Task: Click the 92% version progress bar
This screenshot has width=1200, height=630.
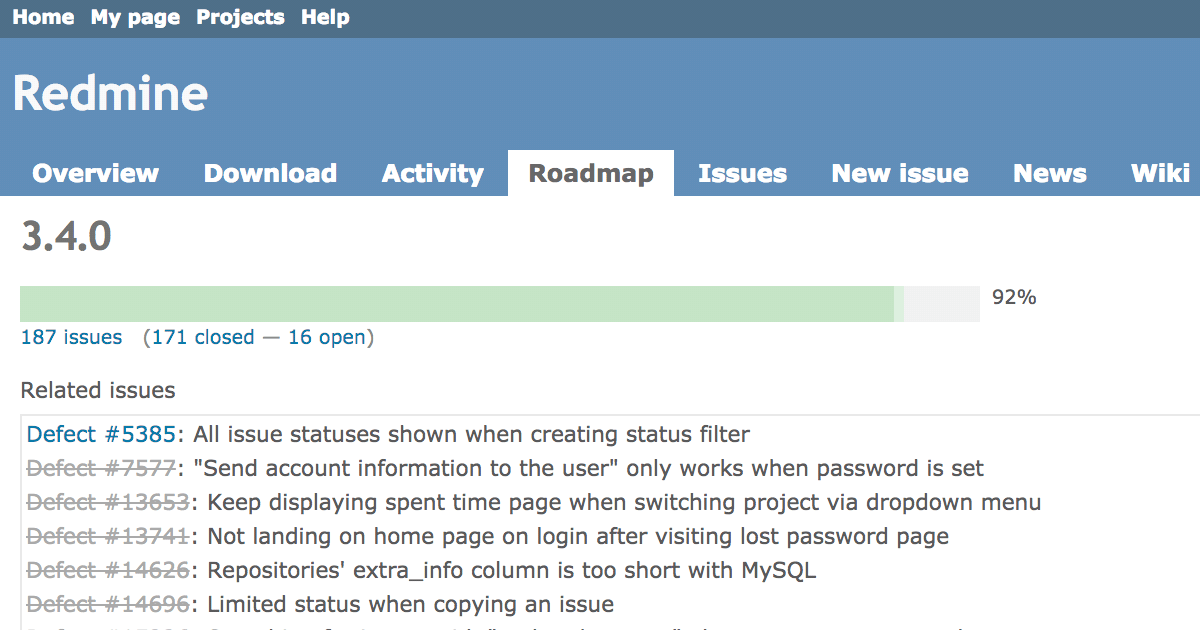Action: click(499, 304)
